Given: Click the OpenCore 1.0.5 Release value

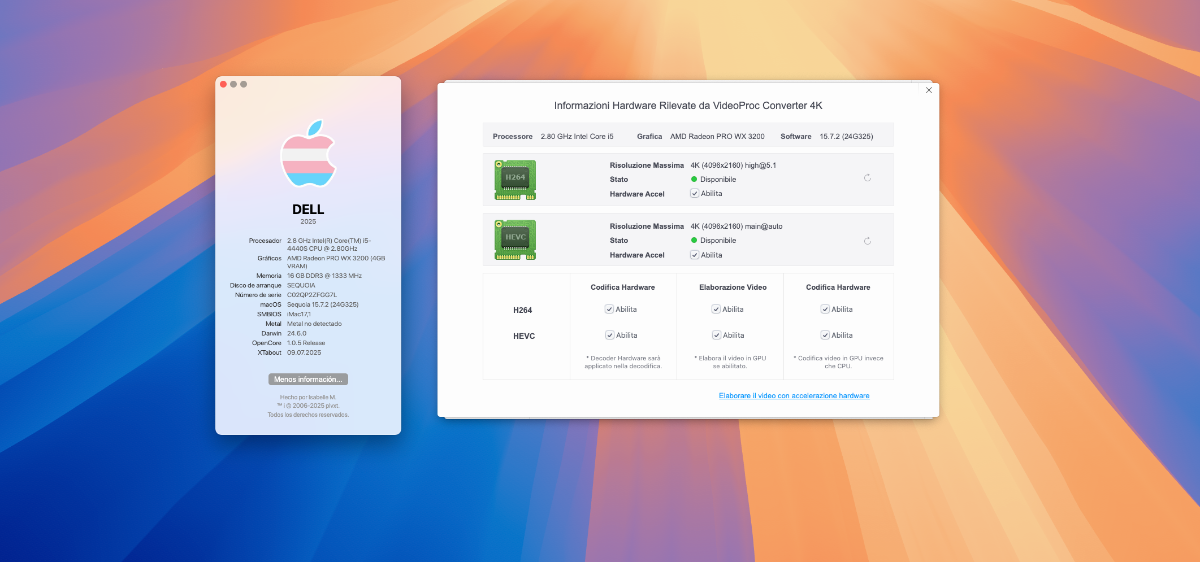Looking at the screenshot, I should [x=307, y=343].
